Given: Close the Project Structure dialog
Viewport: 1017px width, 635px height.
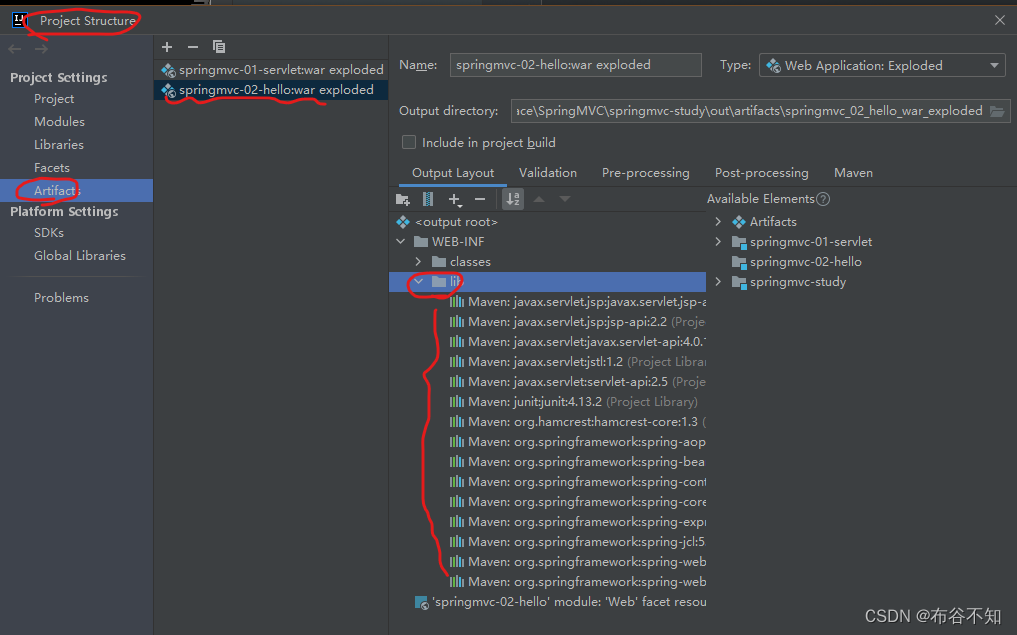Looking at the screenshot, I should click(x=999, y=20).
